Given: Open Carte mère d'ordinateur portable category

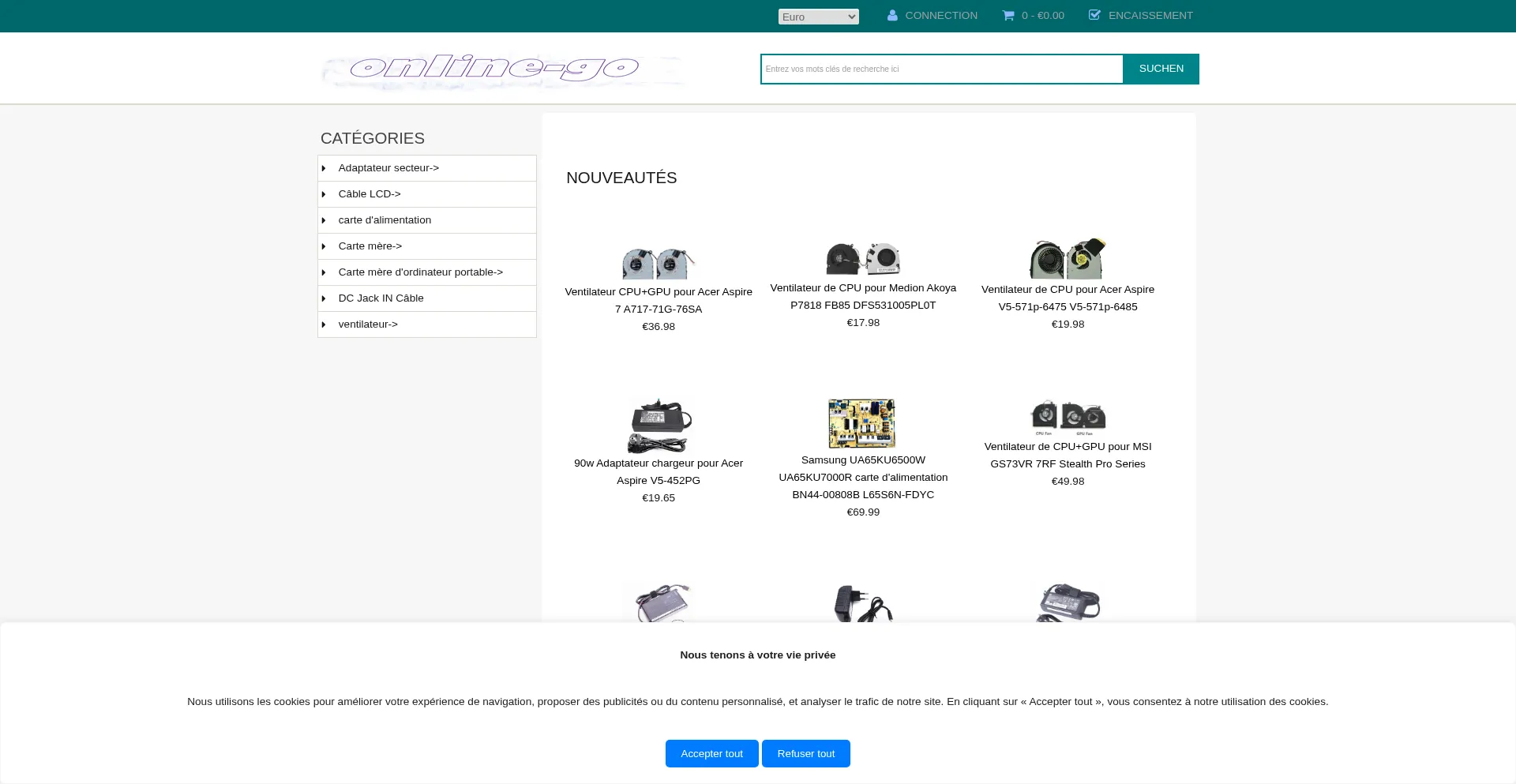Looking at the screenshot, I should (x=420, y=272).
